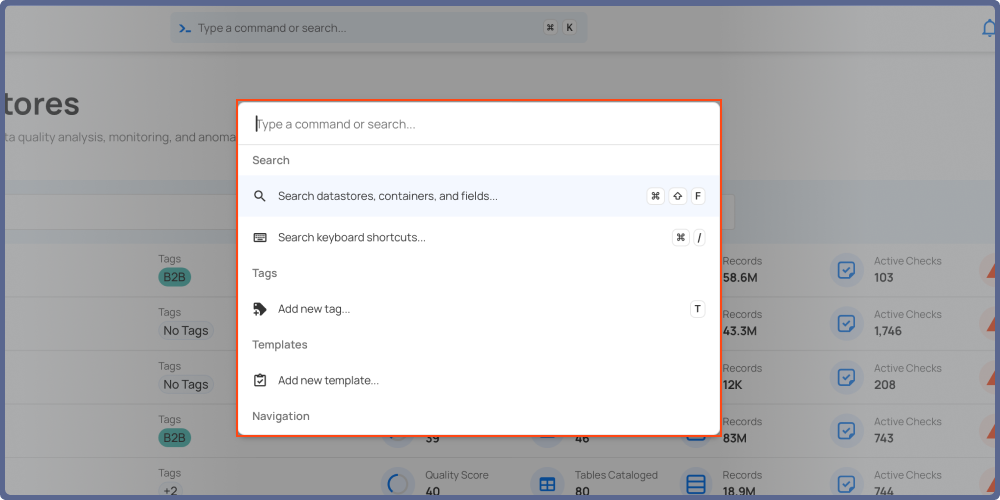
Task: Choose Add new tag command
Action: click(478, 309)
